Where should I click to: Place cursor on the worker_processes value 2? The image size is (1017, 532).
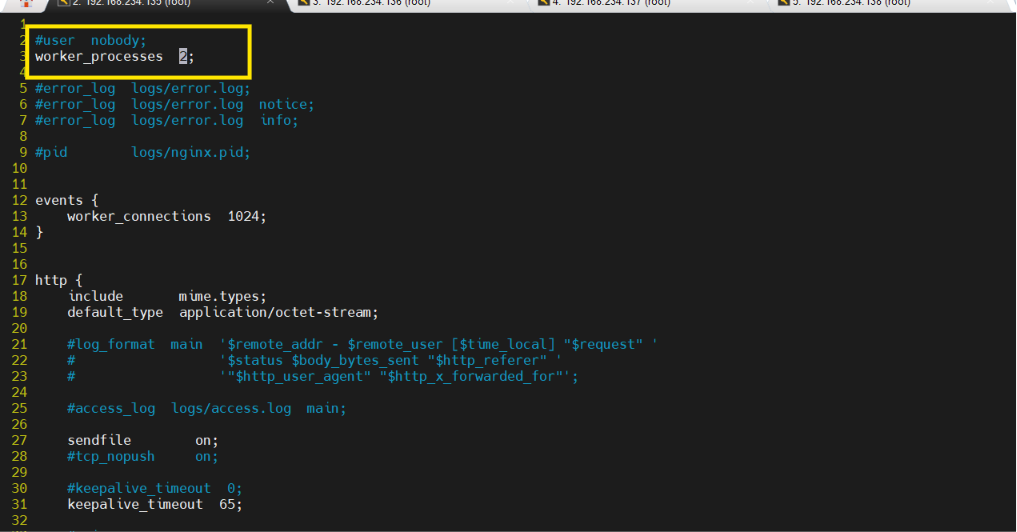pyautogui.click(x=183, y=56)
